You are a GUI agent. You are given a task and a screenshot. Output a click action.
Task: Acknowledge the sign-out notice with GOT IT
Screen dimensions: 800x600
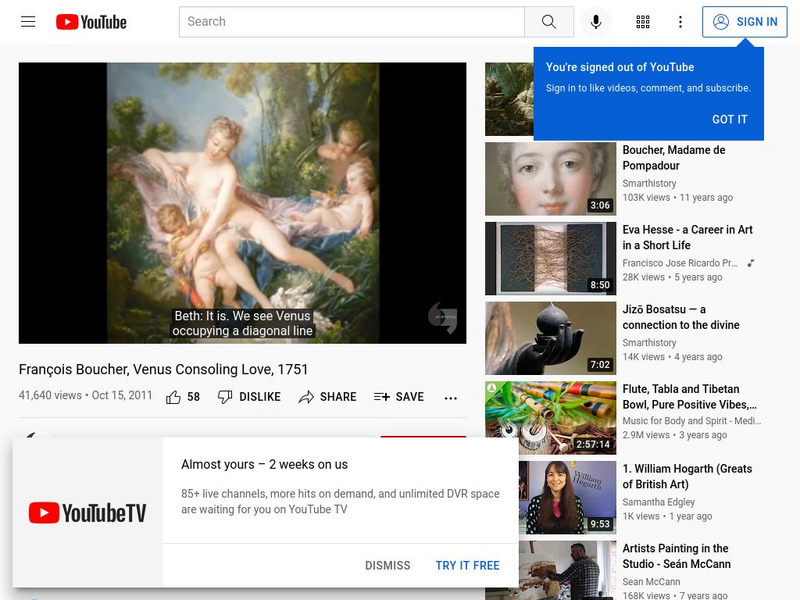point(729,119)
